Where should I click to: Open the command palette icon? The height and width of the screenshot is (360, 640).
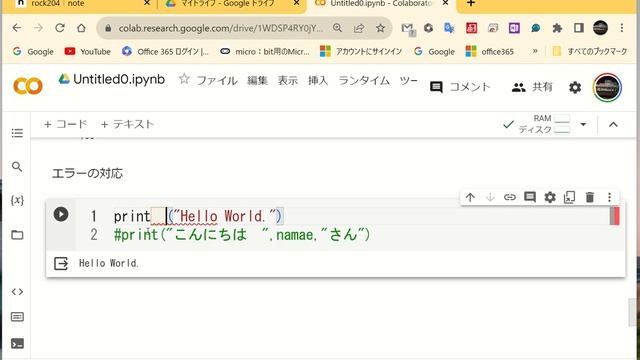(17, 317)
